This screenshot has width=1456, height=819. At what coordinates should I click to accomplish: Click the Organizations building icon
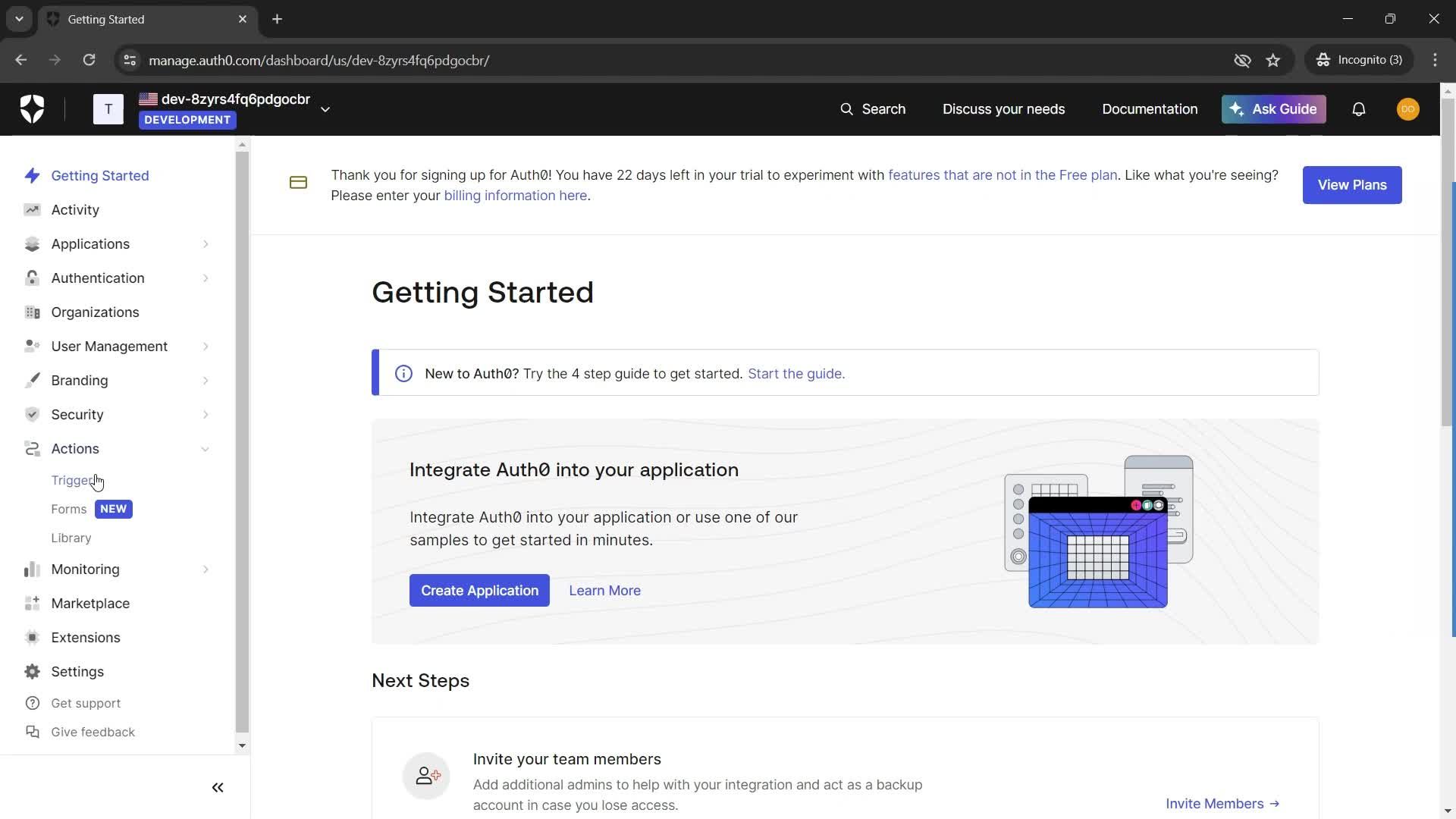[32, 312]
